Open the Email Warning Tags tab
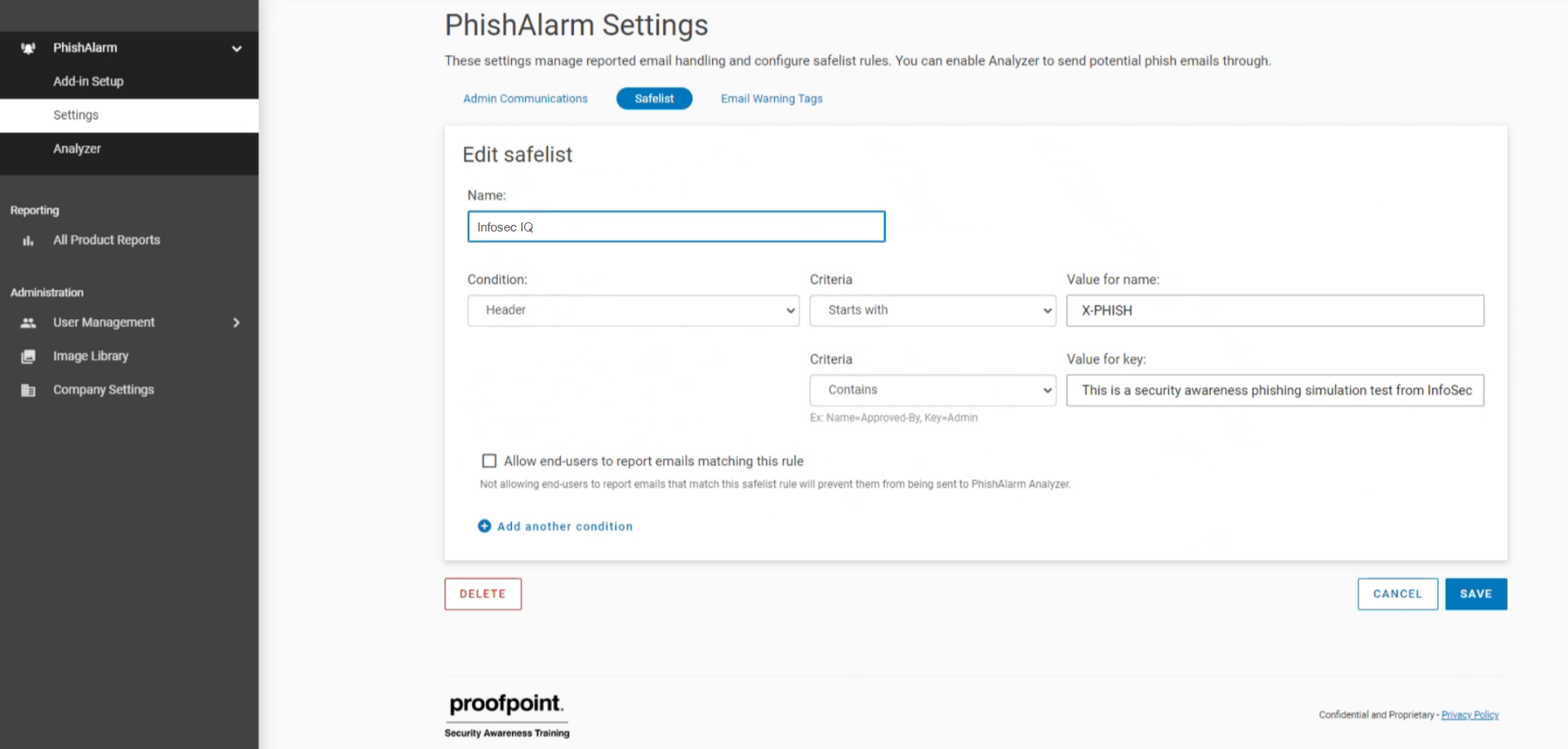1568x749 pixels. coord(771,98)
